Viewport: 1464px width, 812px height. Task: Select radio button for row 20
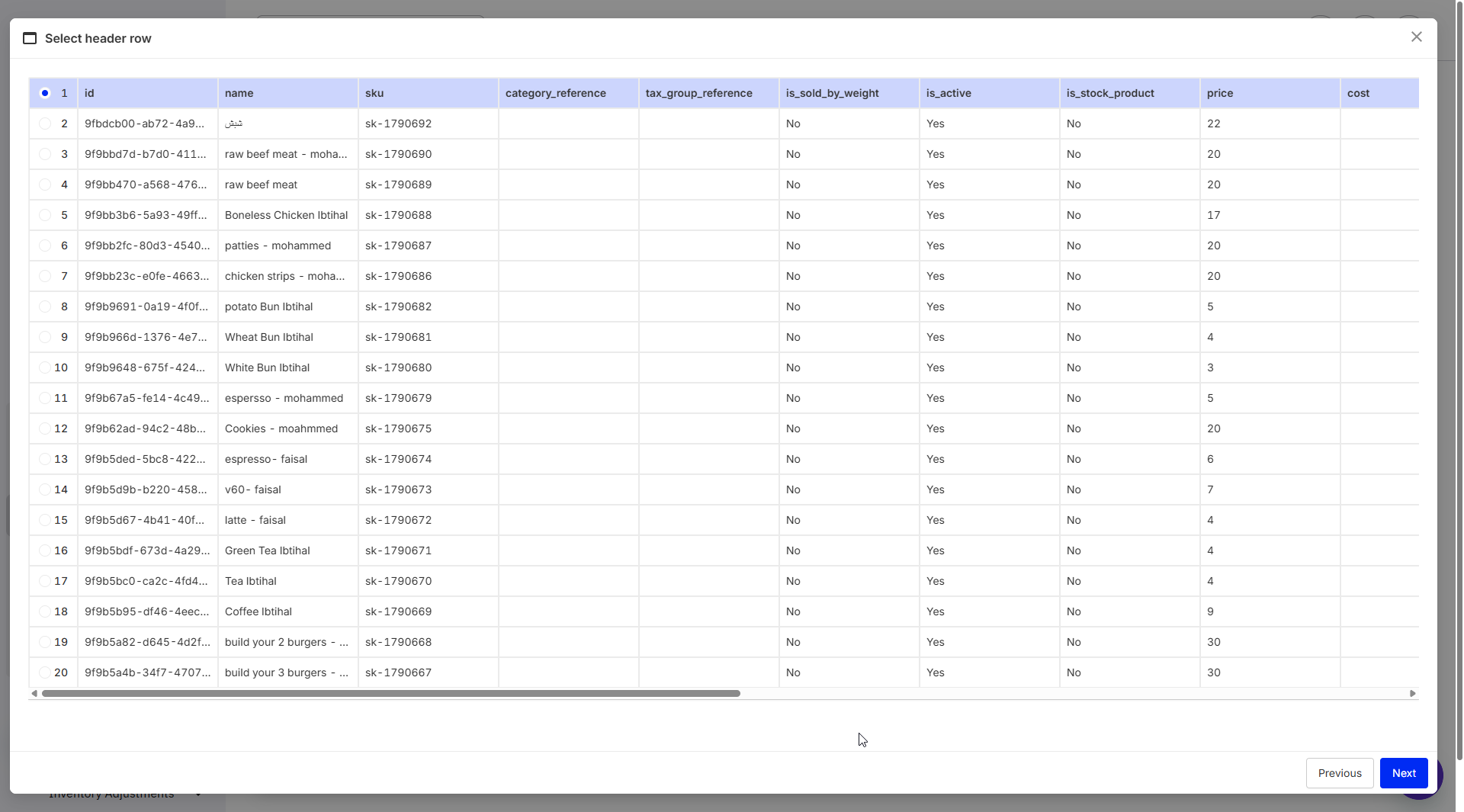[x=45, y=672]
